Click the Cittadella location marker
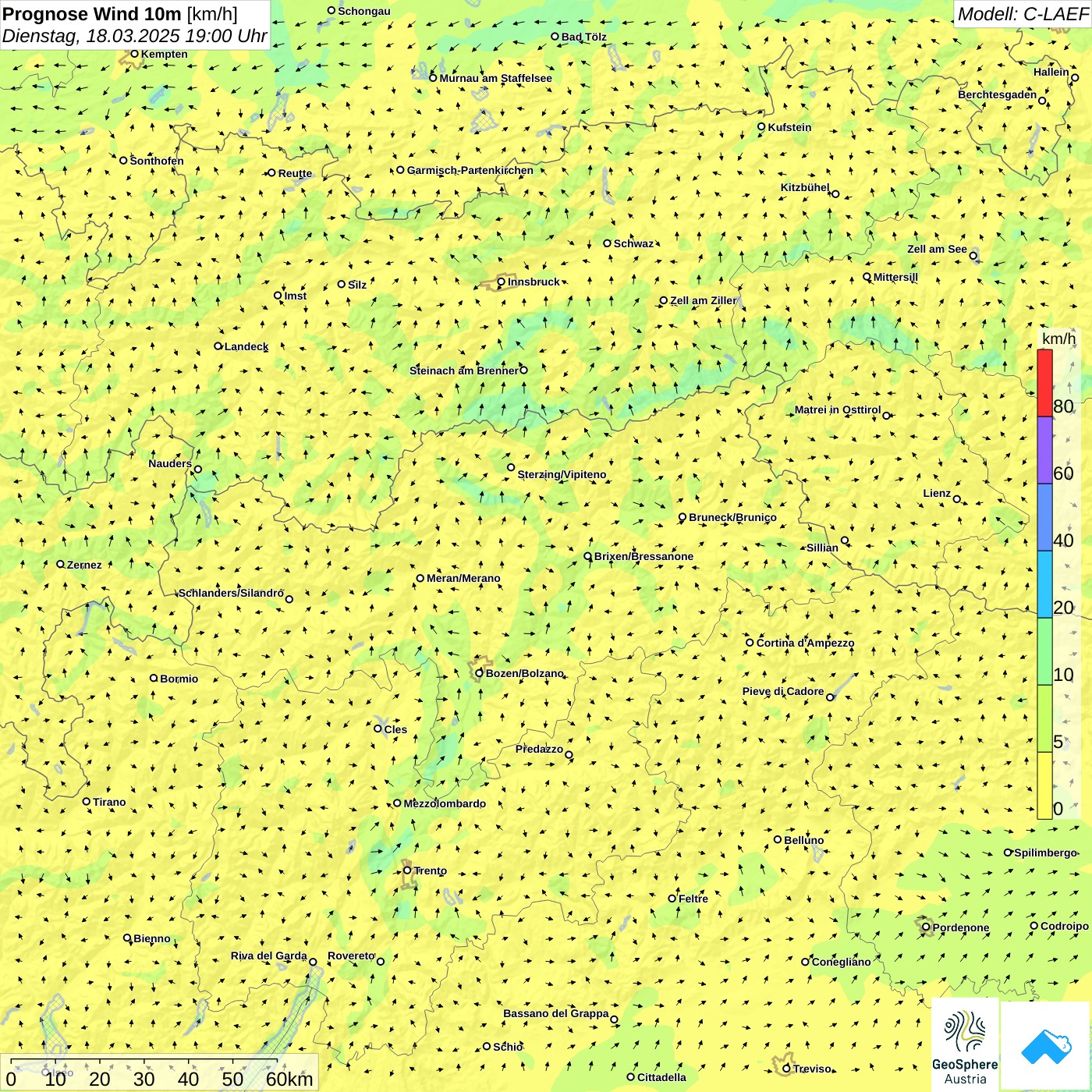This screenshot has height=1092, width=1092. click(x=631, y=1076)
